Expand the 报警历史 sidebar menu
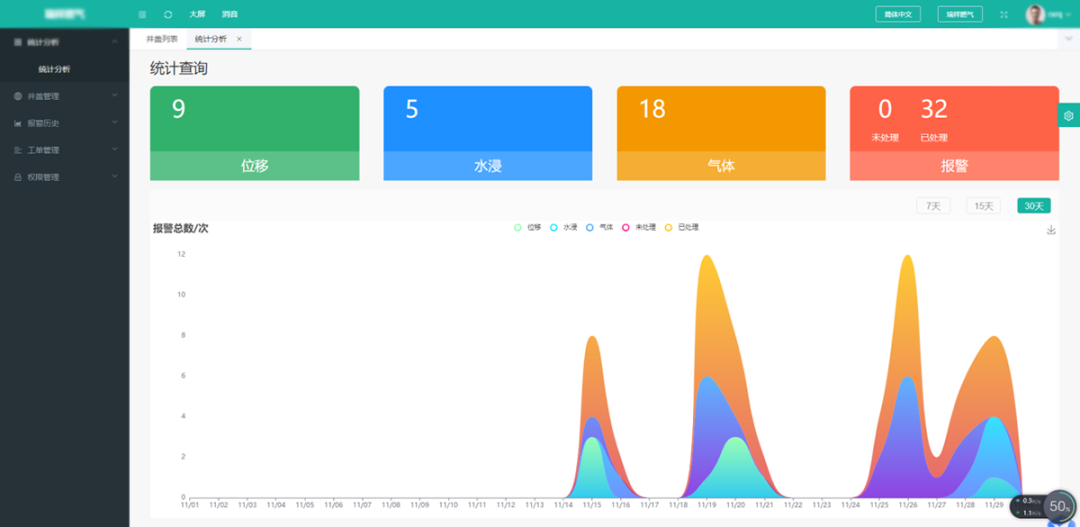The image size is (1080, 527). [64, 123]
